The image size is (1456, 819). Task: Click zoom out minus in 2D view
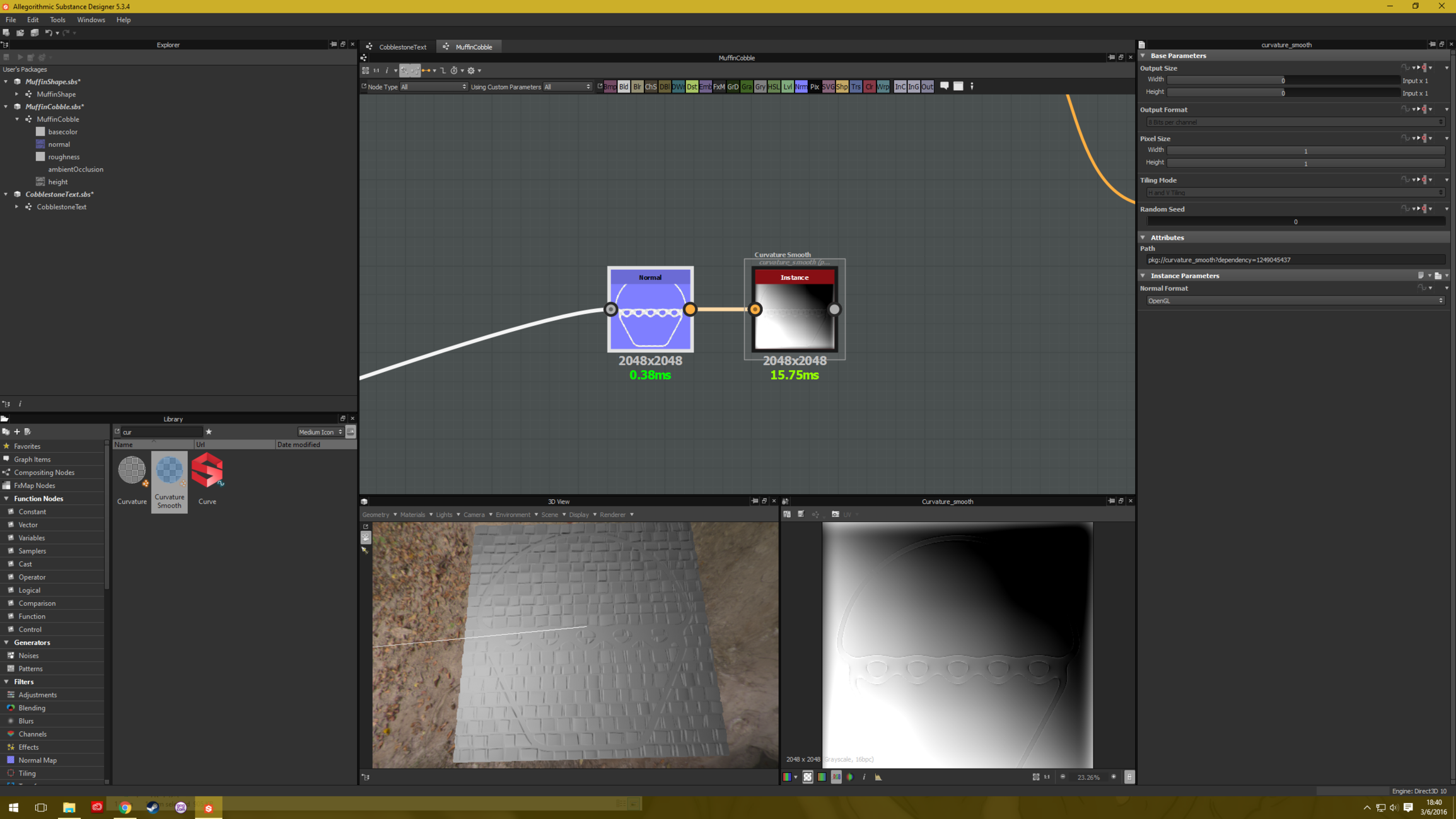coord(1063,777)
